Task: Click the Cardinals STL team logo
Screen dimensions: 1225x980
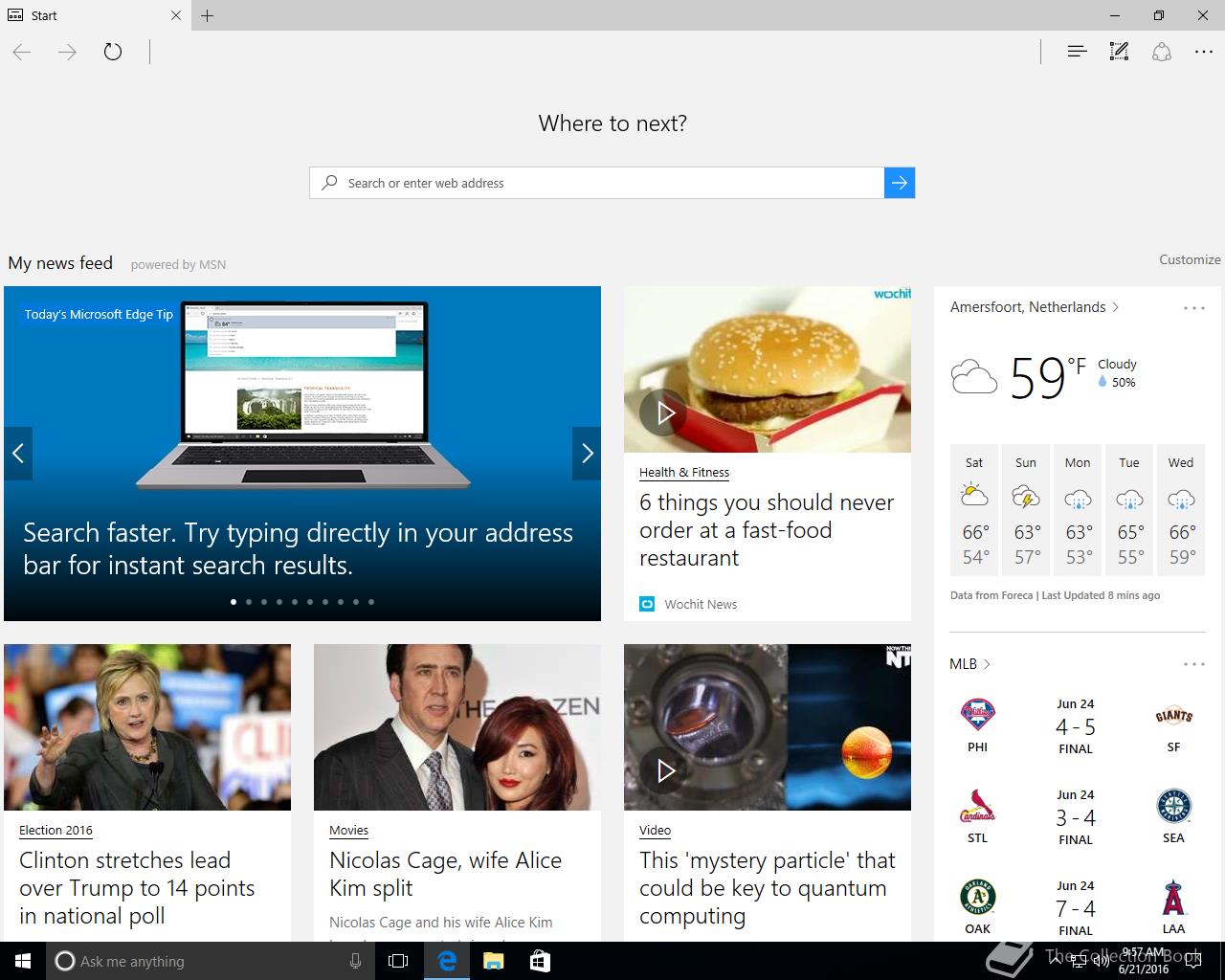Action: 977,806
